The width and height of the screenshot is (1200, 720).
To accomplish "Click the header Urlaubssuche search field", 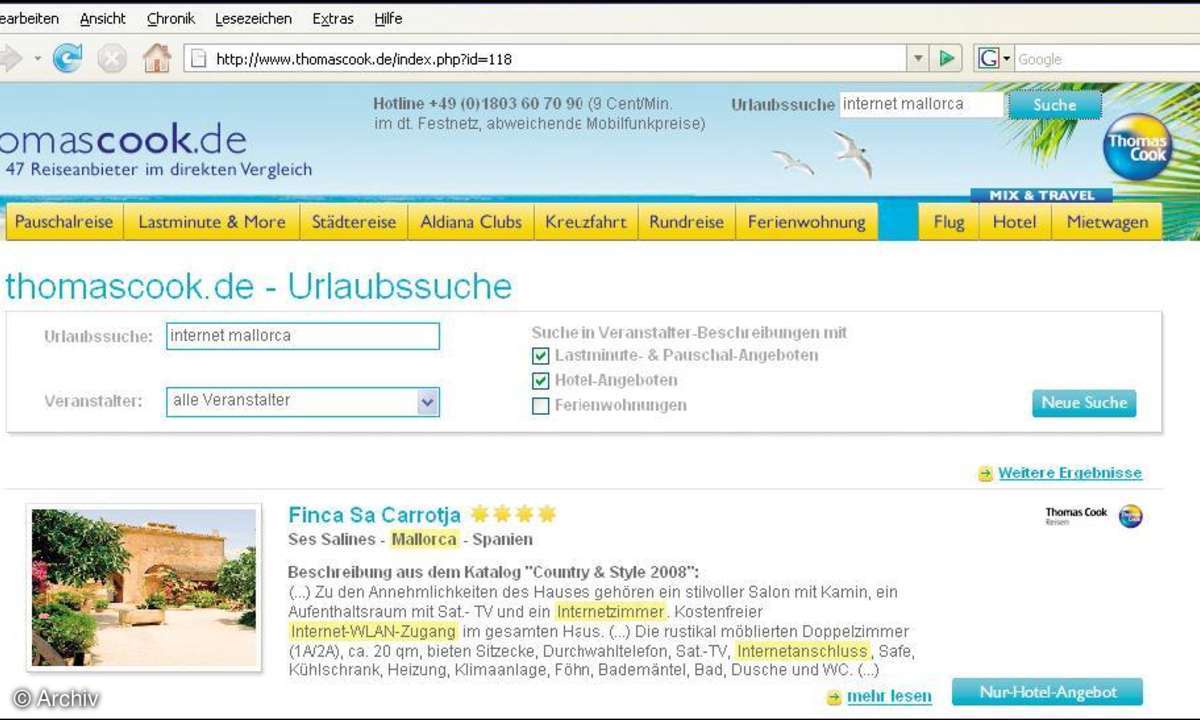I will pyautogui.click(x=921, y=104).
